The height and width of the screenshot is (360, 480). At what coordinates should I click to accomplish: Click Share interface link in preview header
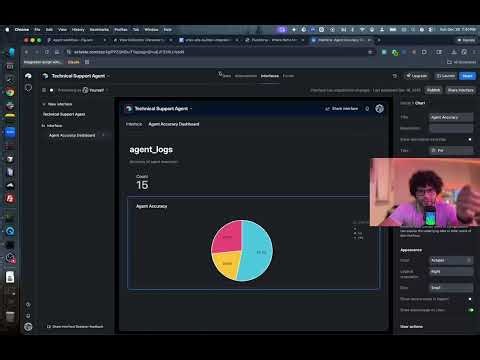coord(342,109)
